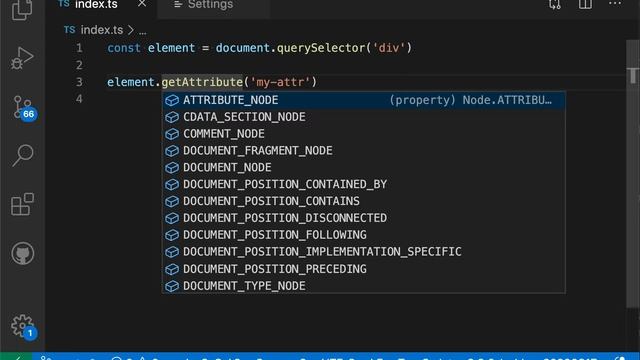The height and width of the screenshot is (360, 640).
Task: Open the Search view
Action: pos(22,155)
